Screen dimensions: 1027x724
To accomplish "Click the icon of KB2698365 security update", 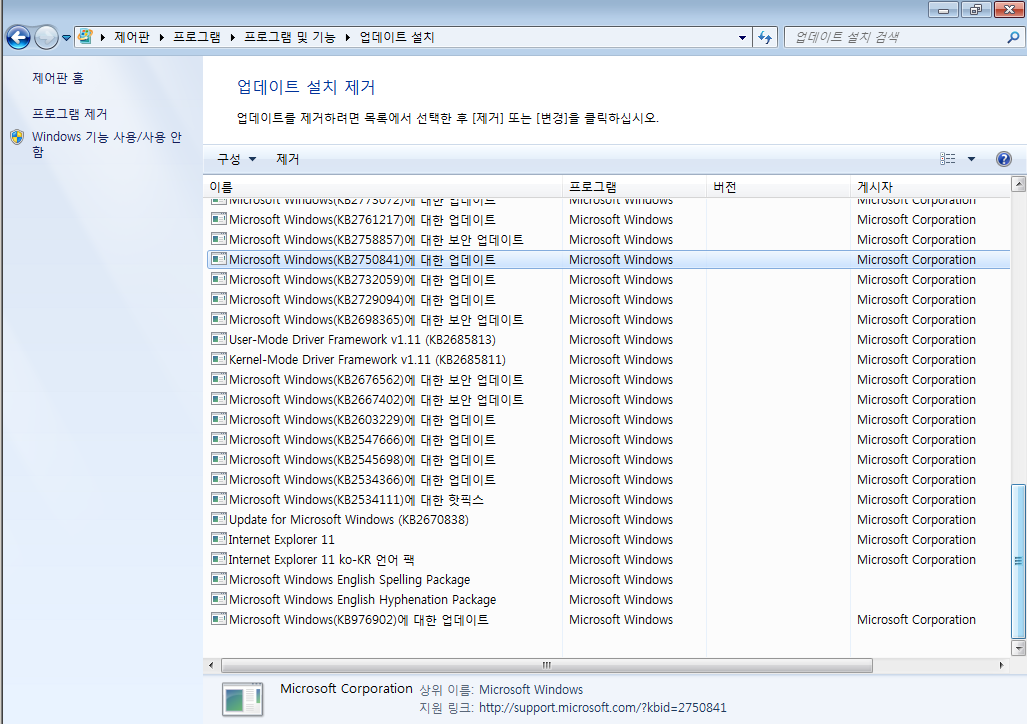I will 219,319.
